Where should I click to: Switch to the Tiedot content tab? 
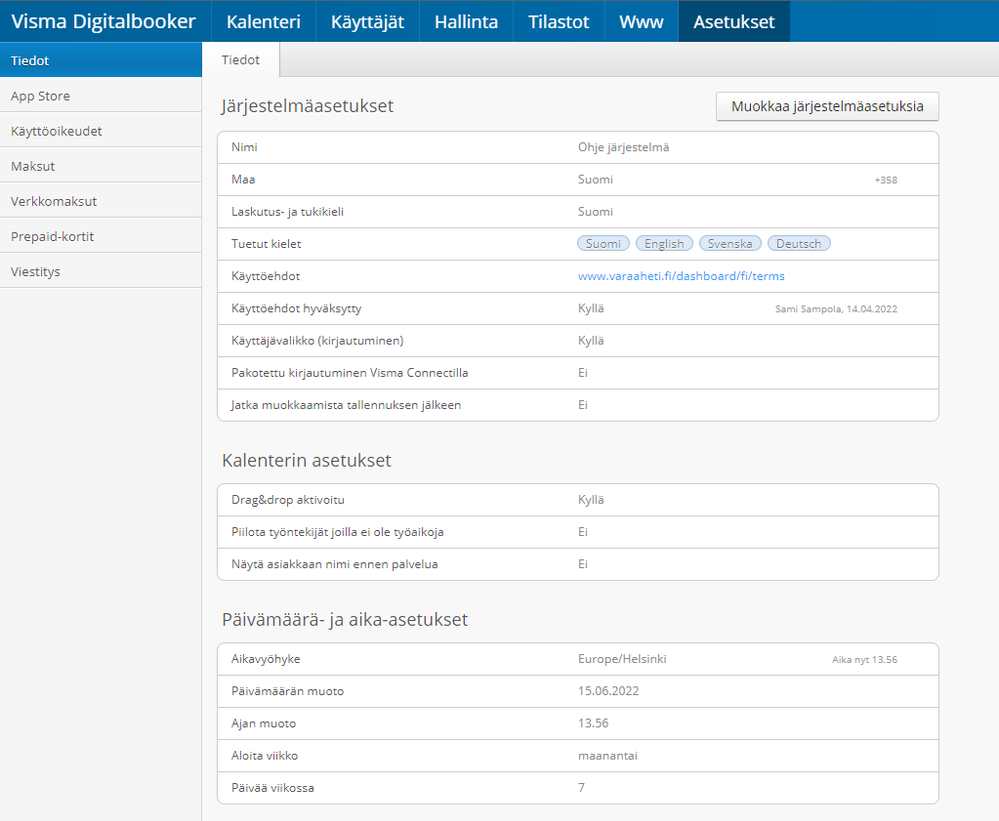241,60
